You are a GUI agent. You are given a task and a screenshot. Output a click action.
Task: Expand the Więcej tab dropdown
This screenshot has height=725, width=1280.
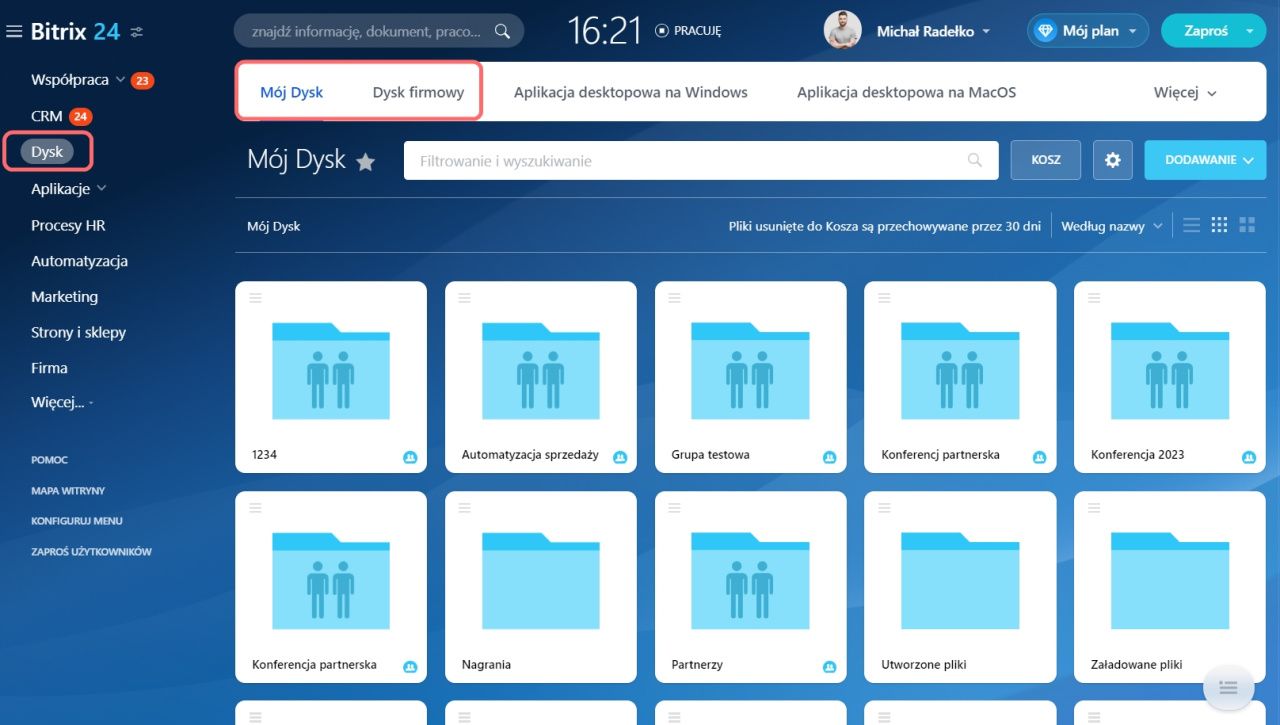click(1185, 92)
